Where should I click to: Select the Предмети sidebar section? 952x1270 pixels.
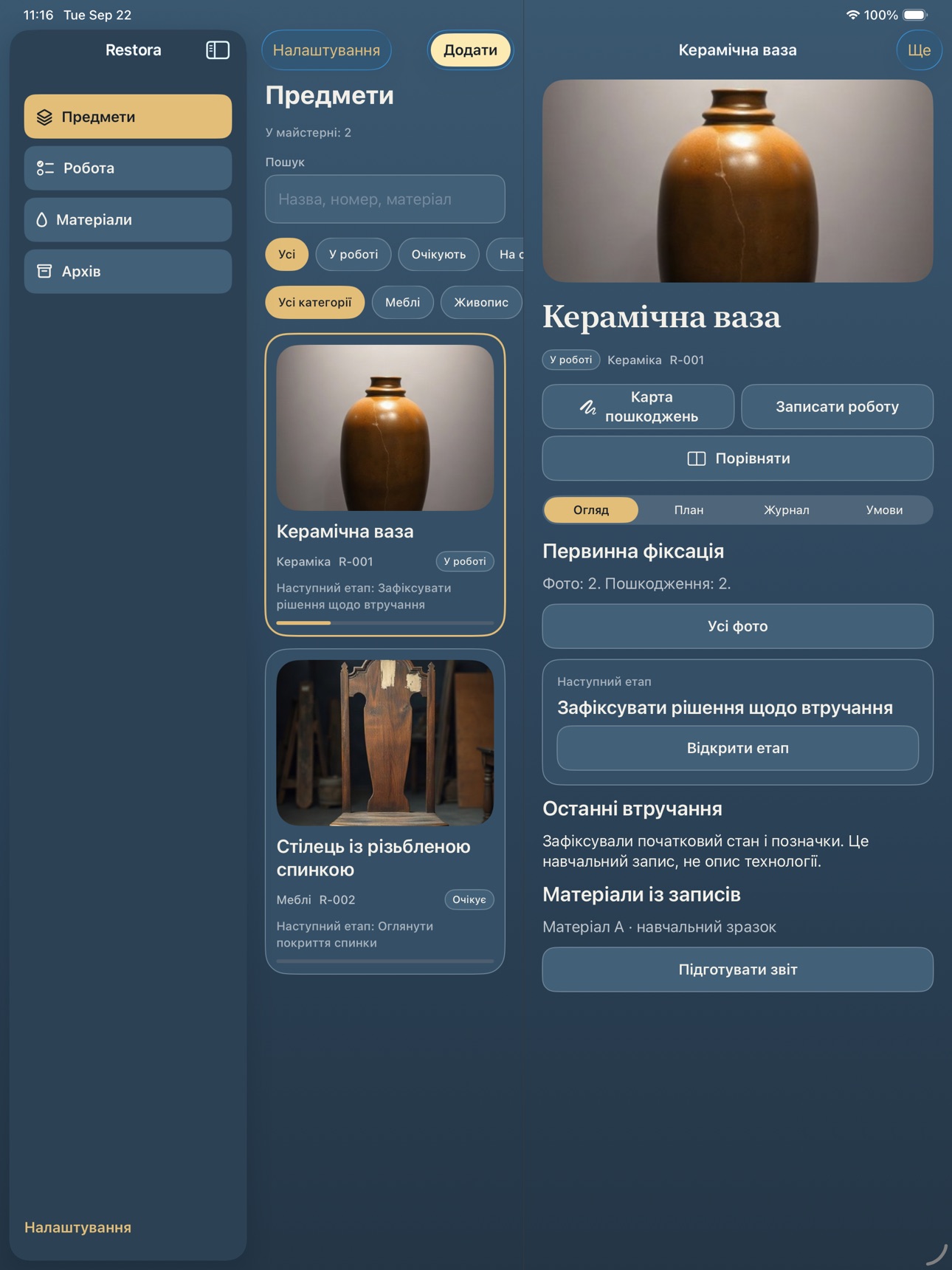128,117
